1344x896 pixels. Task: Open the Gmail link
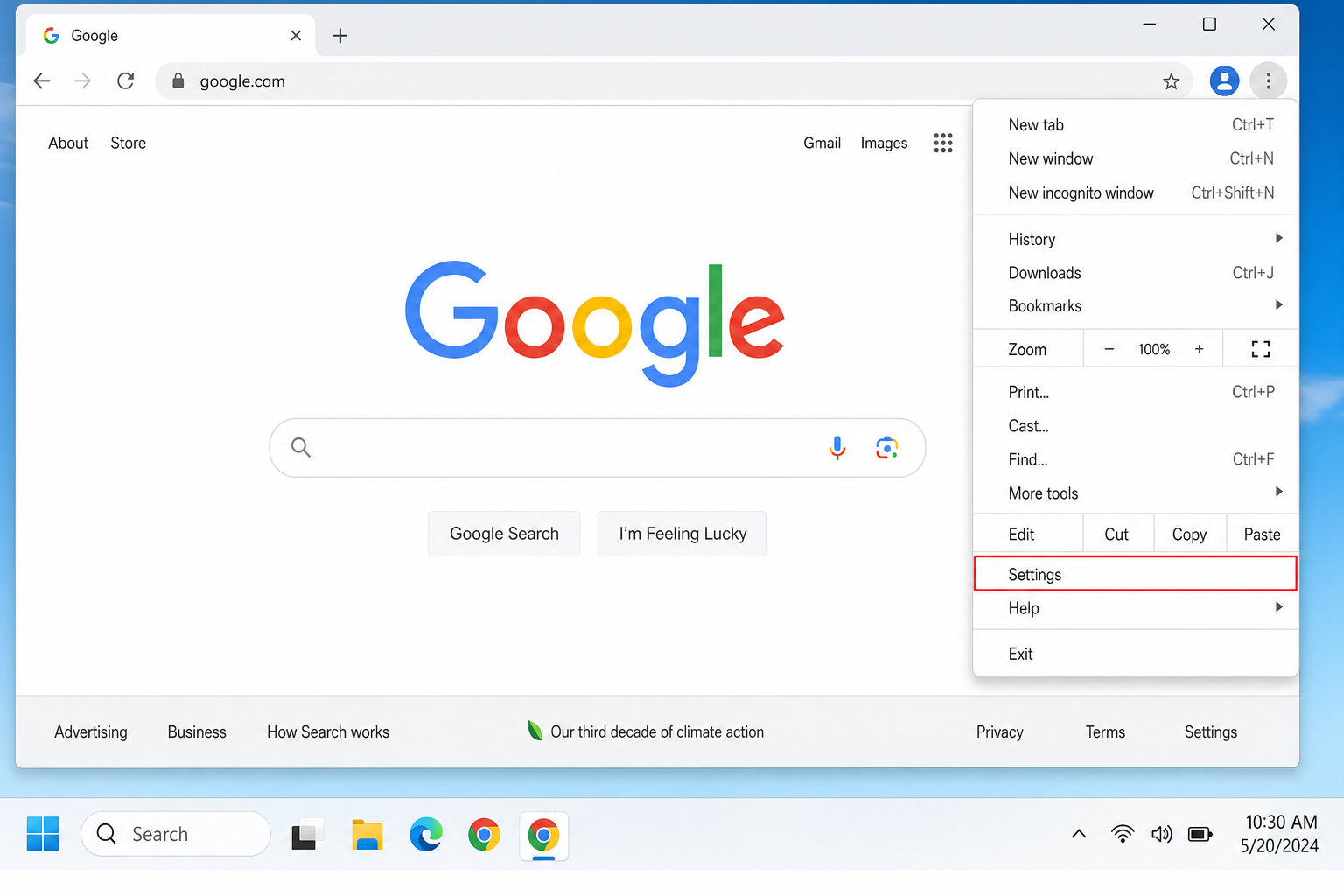pyautogui.click(x=822, y=143)
